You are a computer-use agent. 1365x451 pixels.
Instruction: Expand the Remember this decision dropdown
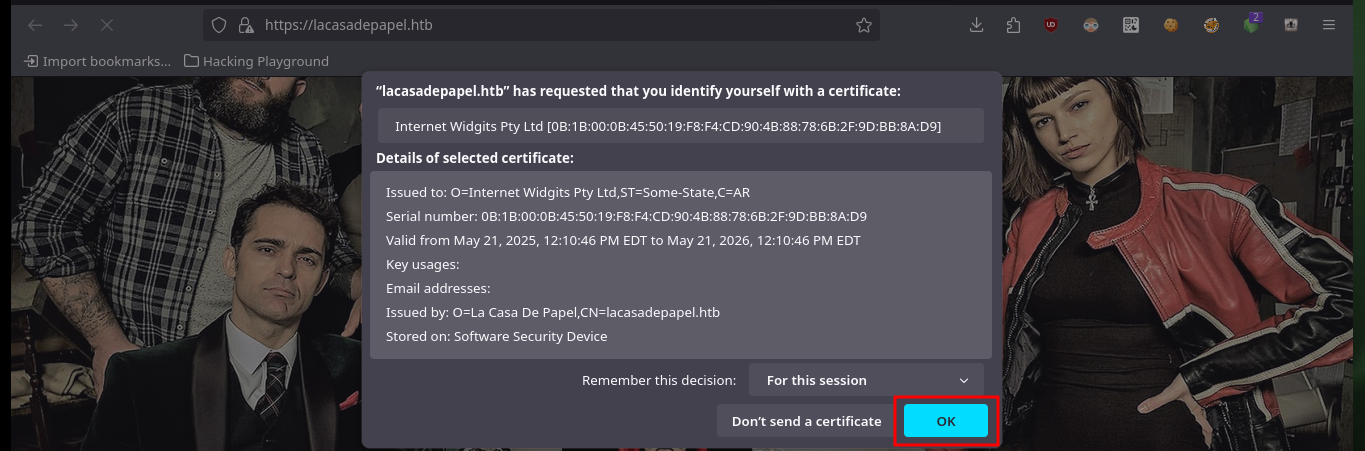coord(866,380)
